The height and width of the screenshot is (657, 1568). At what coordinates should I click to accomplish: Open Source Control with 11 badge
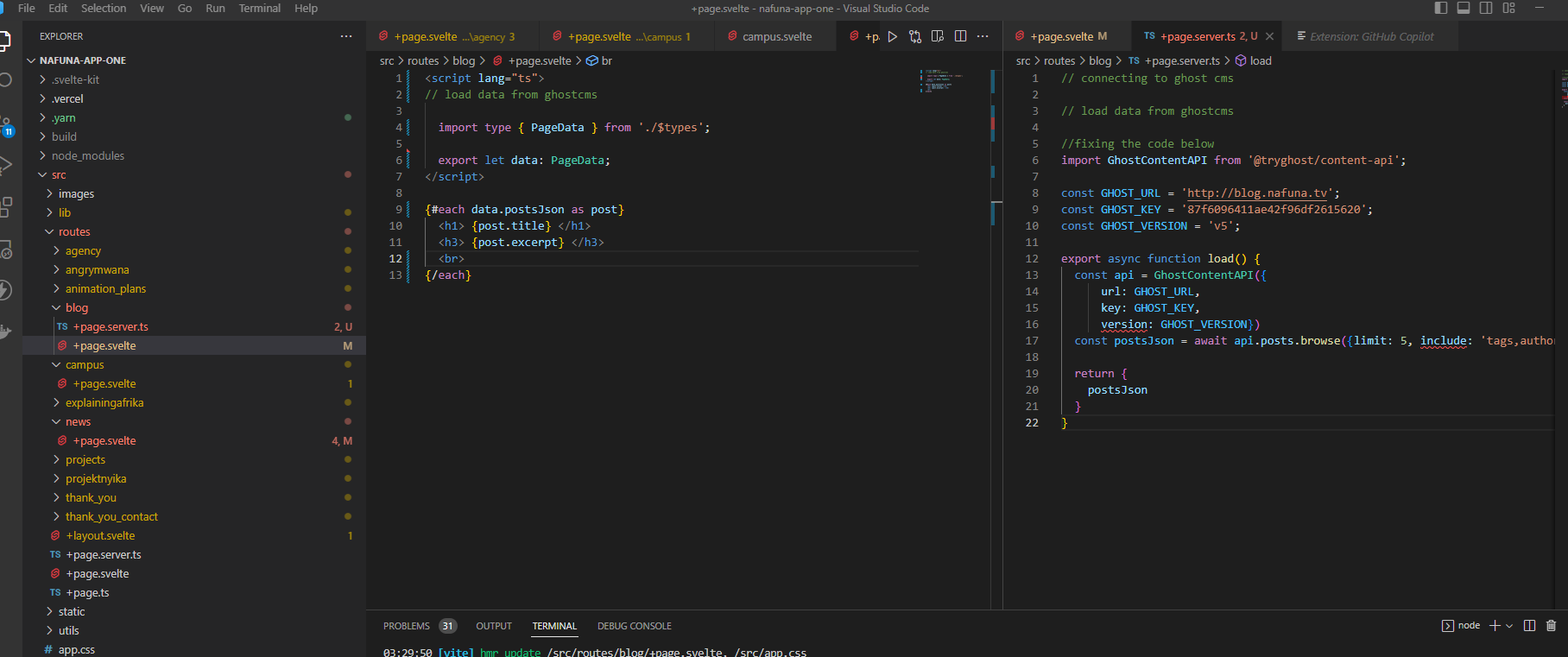coord(5,125)
